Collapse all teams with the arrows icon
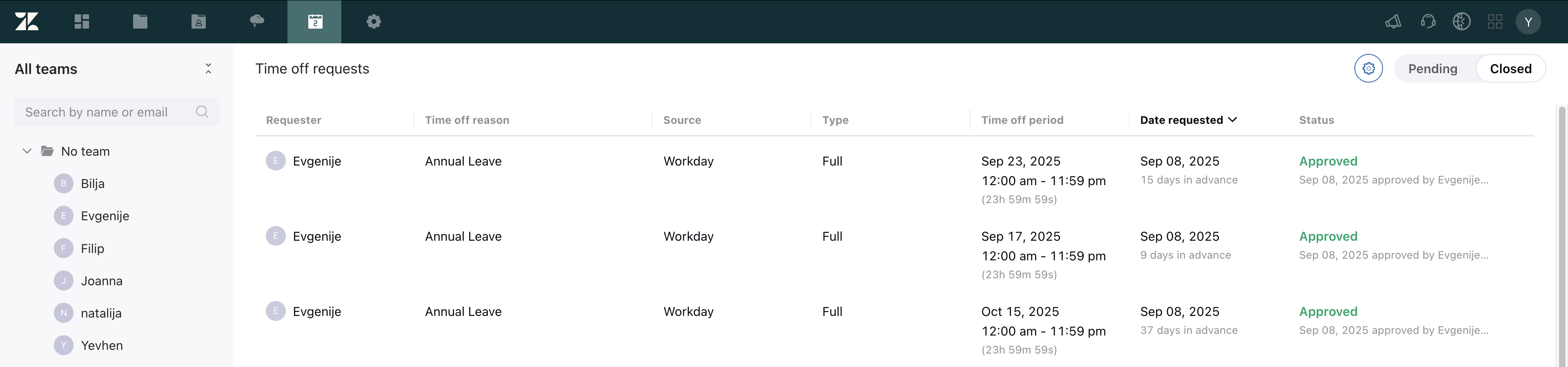The height and width of the screenshot is (367, 1568). (208, 68)
